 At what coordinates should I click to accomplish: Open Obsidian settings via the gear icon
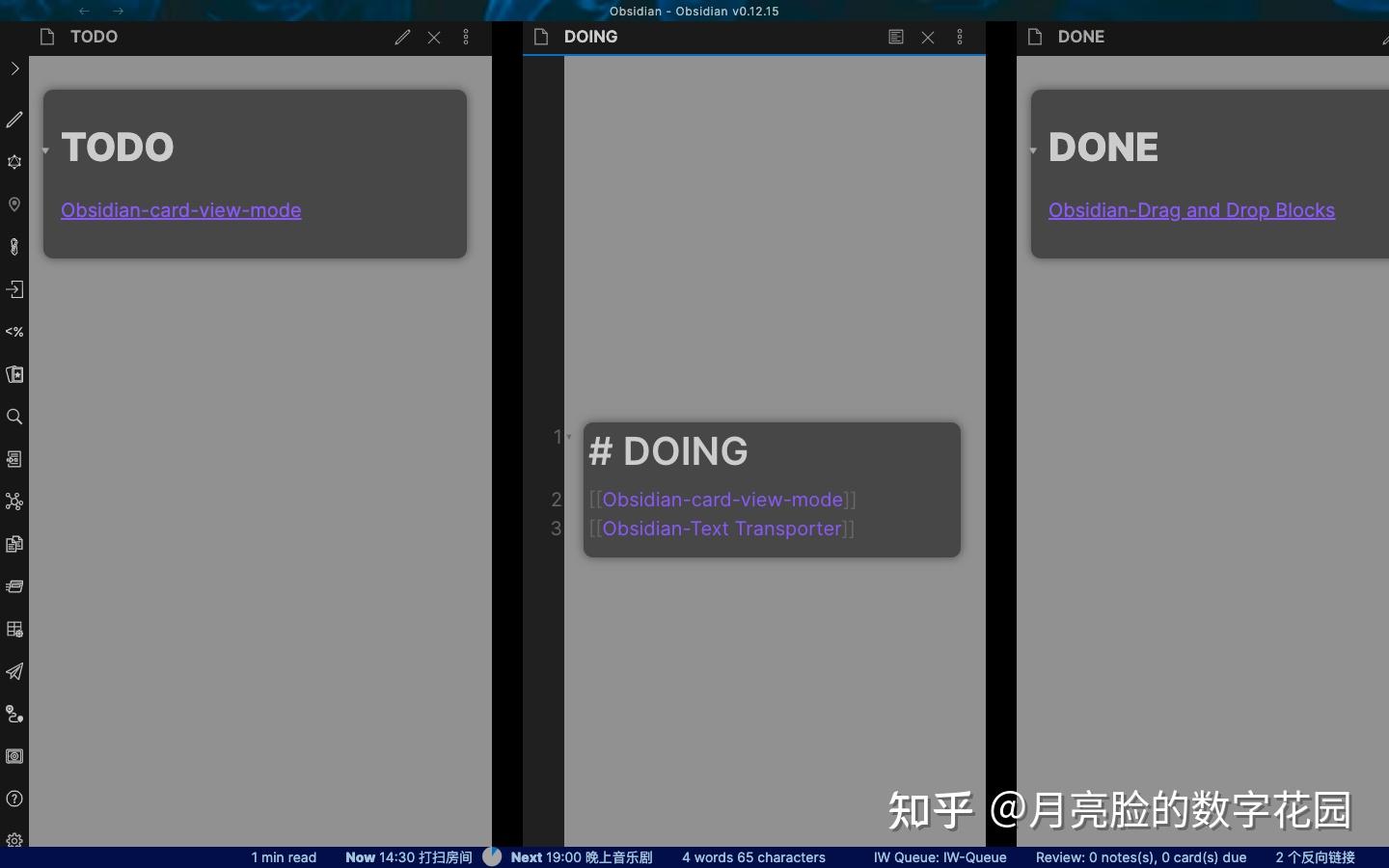click(14, 840)
